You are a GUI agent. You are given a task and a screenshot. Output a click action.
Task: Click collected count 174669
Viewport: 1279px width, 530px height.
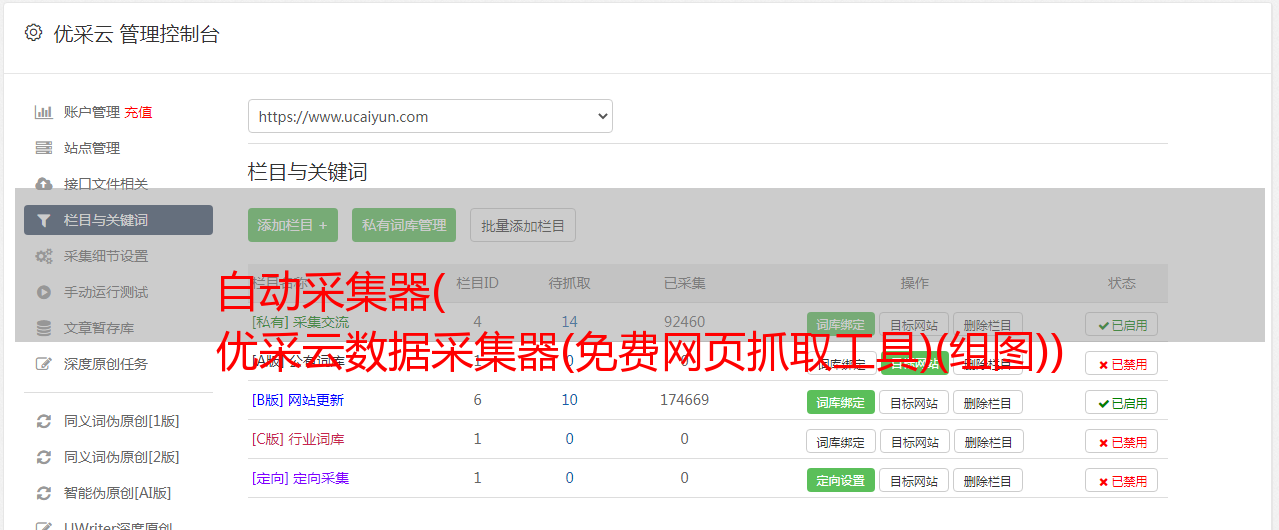click(x=684, y=400)
